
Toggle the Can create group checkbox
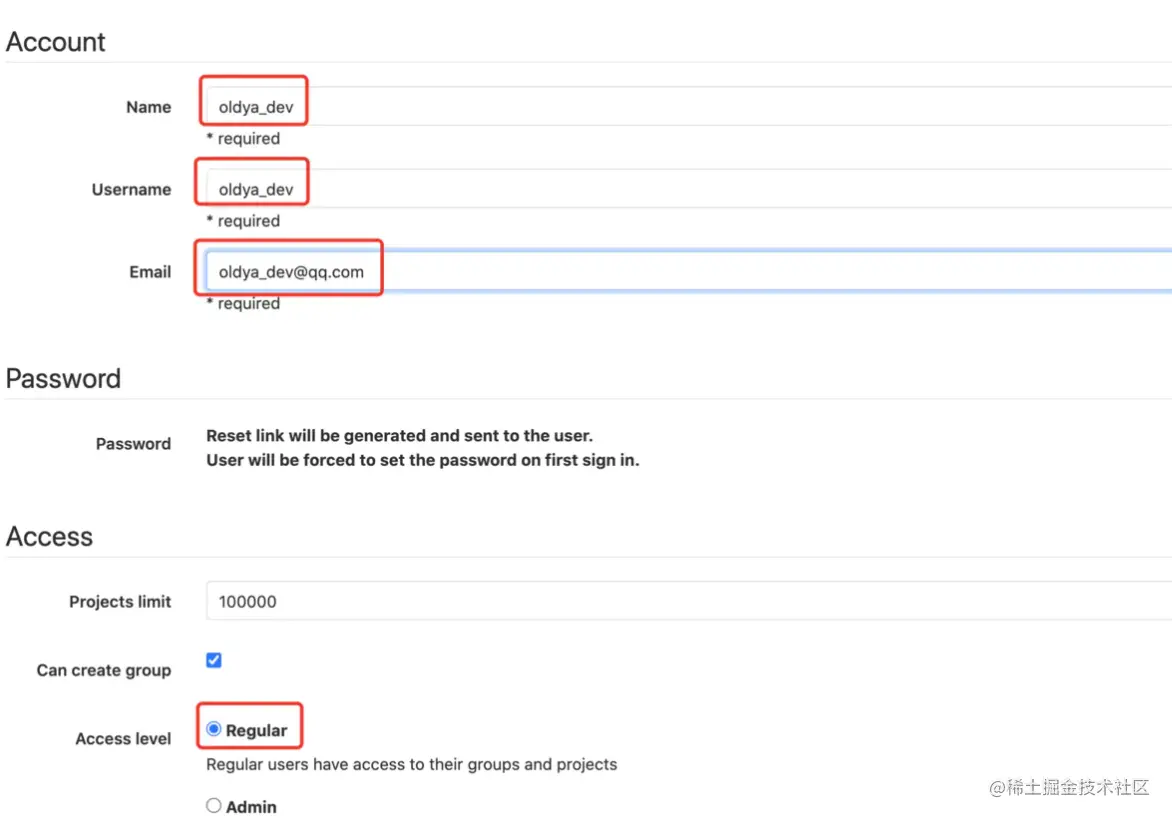213,660
